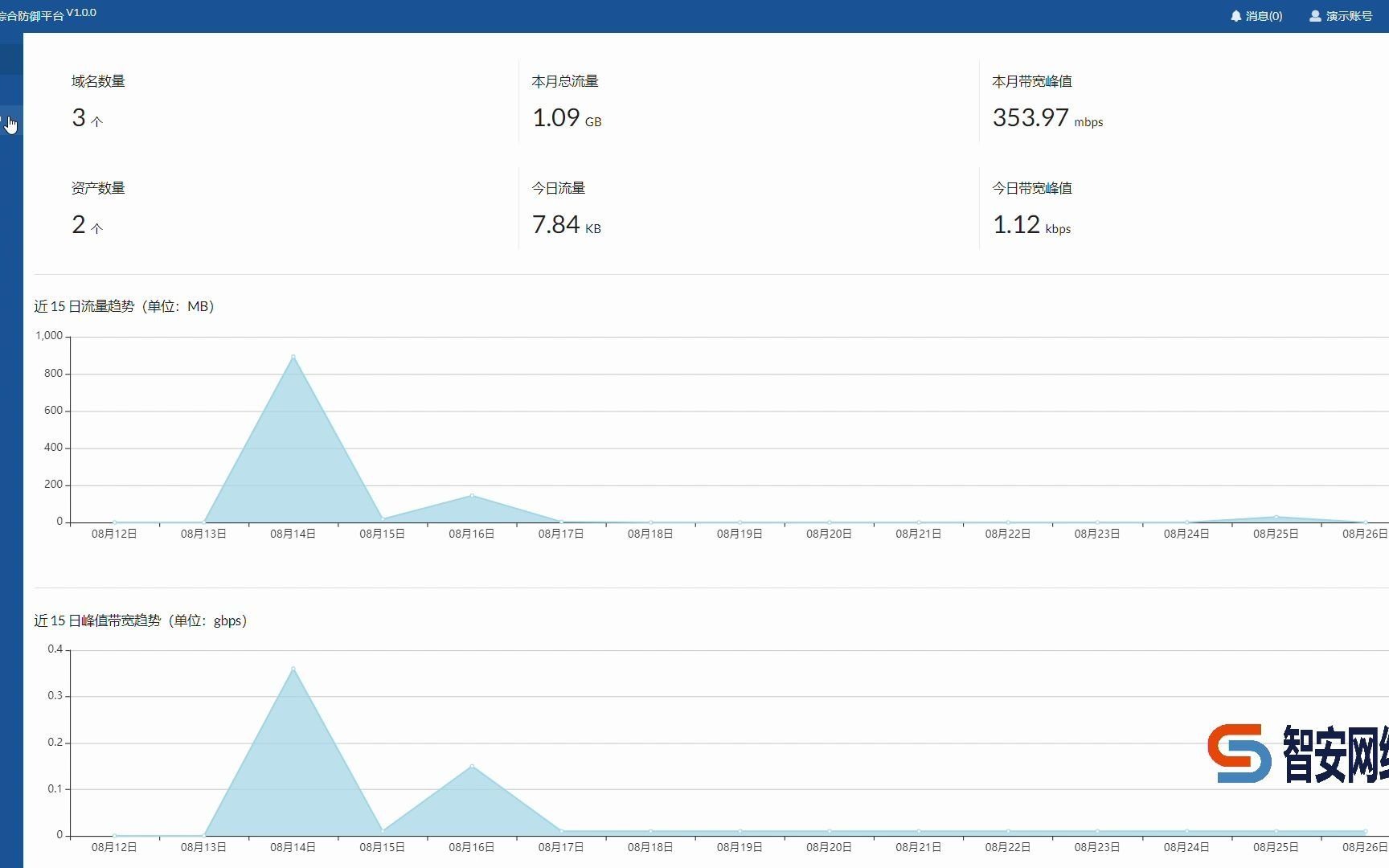The height and width of the screenshot is (868, 1389).
Task: Click the 08月15日 data point in bandwidth chart
Action: (x=383, y=831)
